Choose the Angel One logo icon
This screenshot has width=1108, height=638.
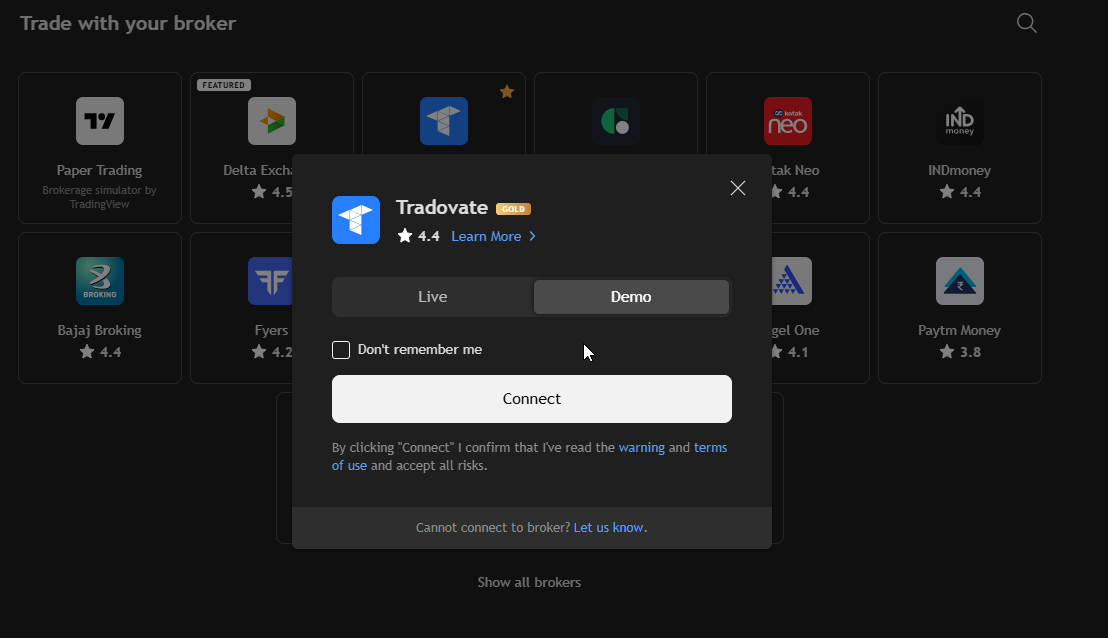click(x=791, y=281)
